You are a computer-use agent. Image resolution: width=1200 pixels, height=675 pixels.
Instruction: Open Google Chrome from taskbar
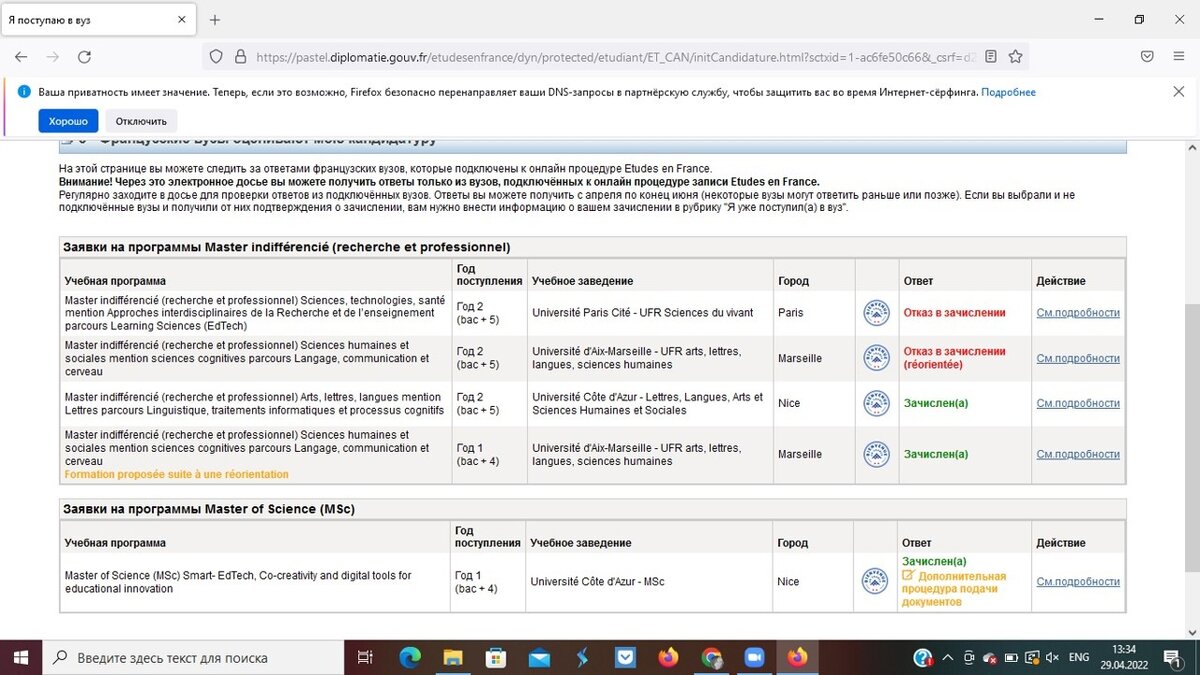711,657
